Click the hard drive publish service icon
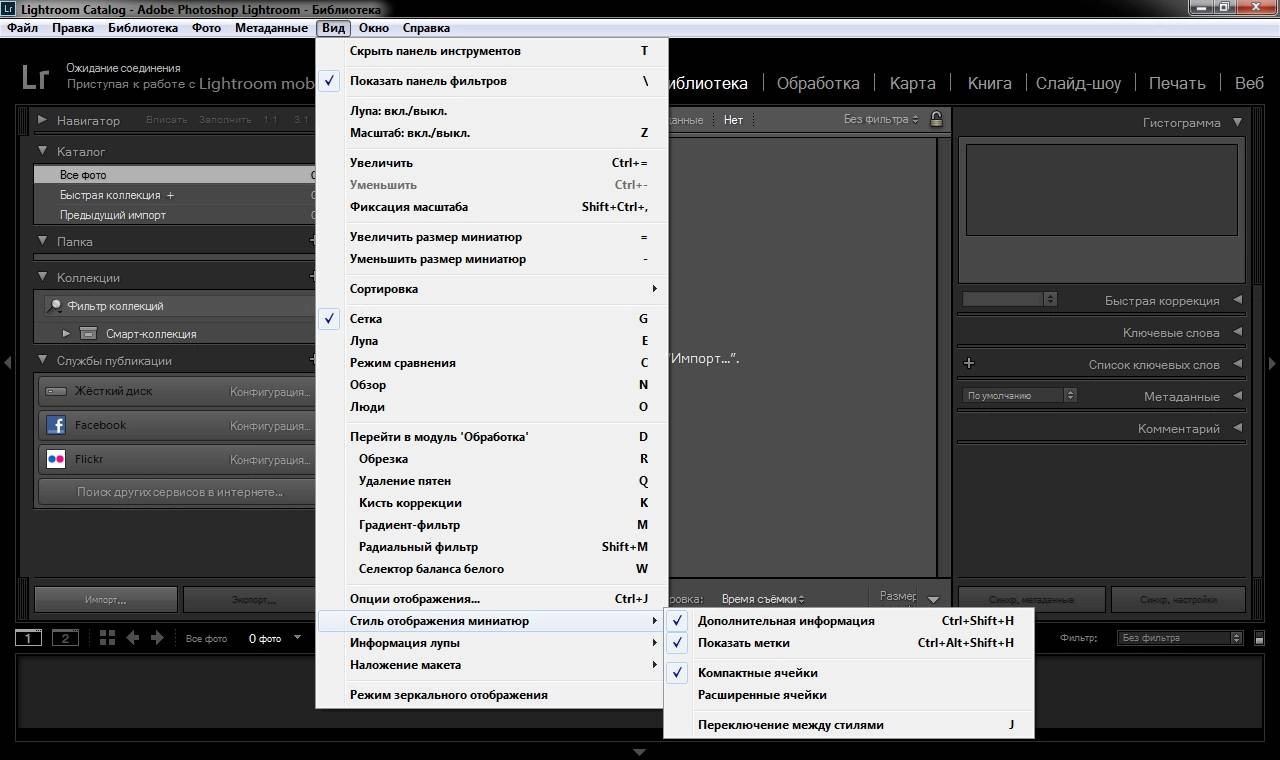This screenshot has width=1280, height=760. click(56, 391)
